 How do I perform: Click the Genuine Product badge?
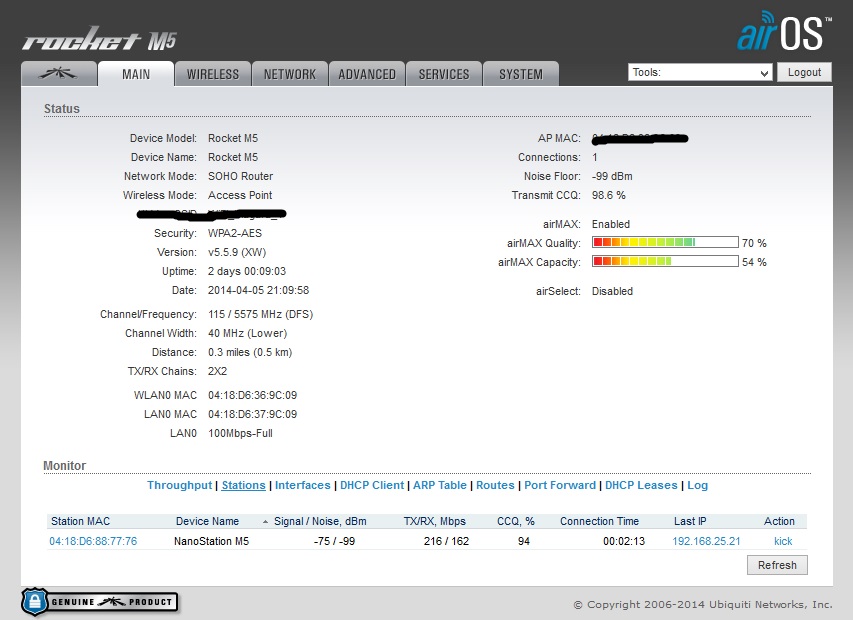pyautogui.click(x=100, y=602)
